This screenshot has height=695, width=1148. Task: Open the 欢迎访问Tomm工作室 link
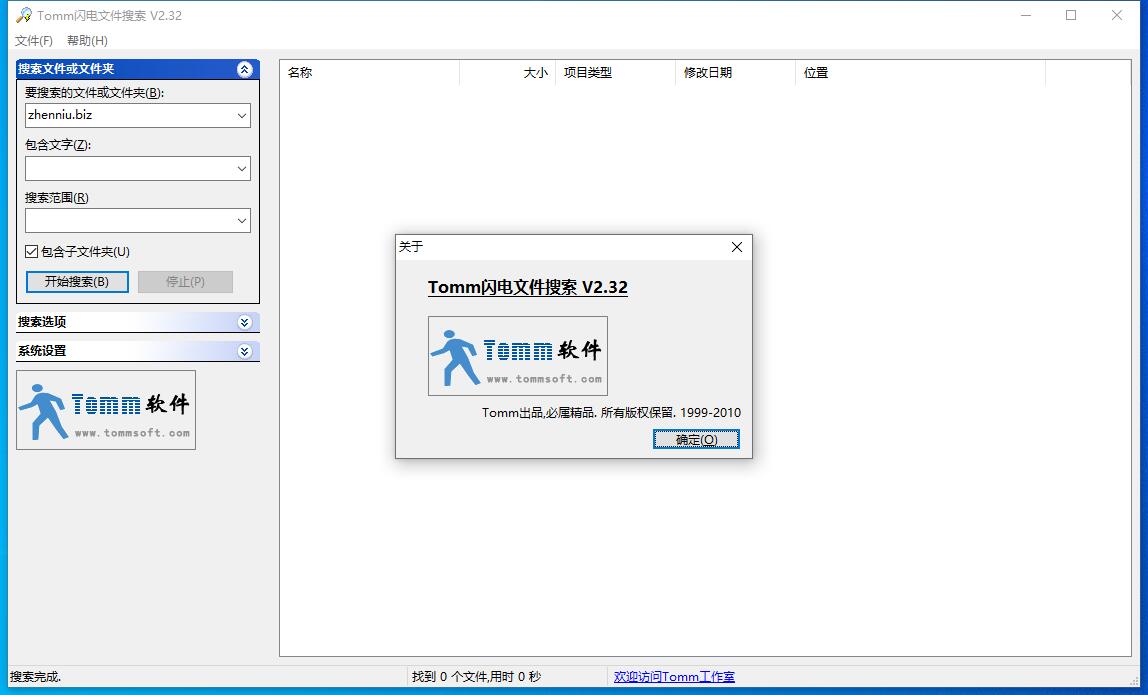(x=674, y=677)
